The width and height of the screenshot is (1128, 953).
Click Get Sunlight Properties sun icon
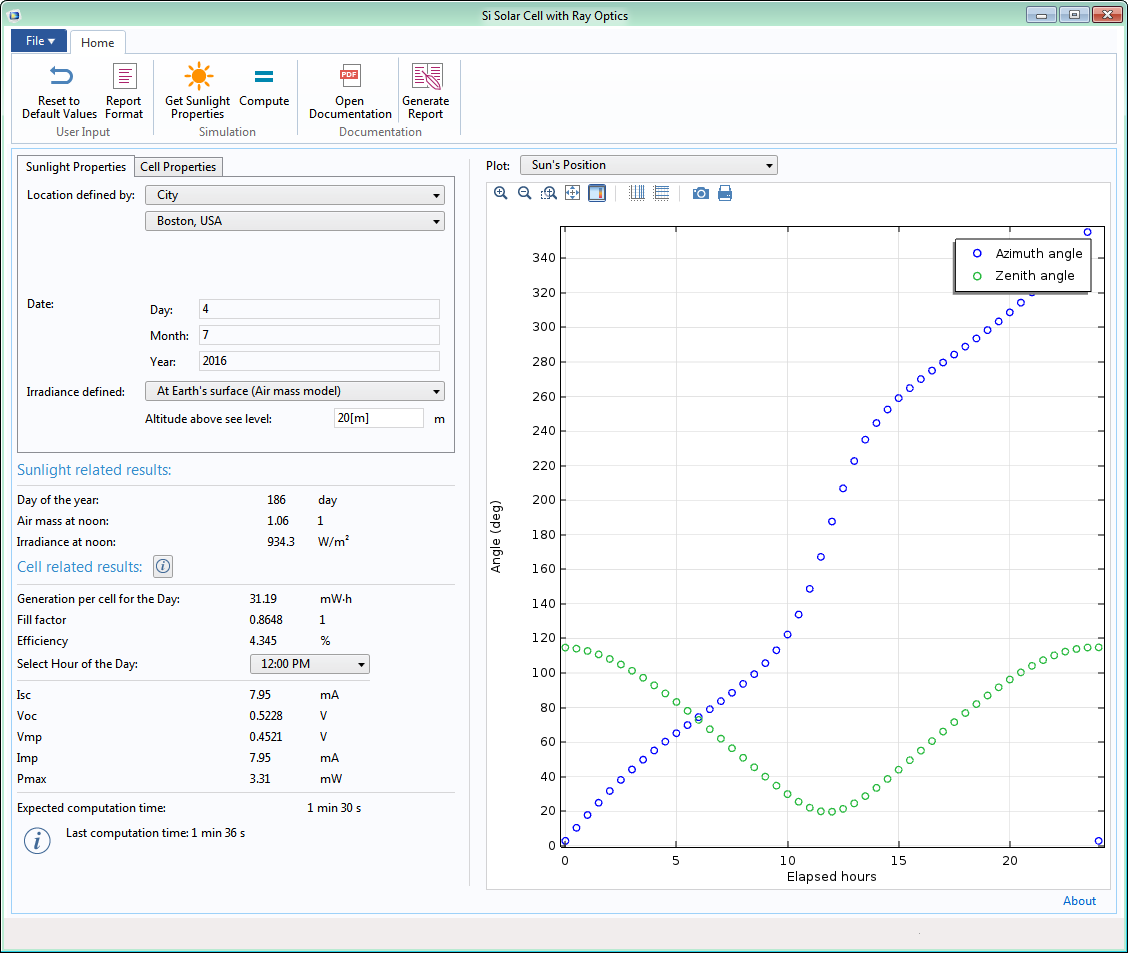pos(198,78)
